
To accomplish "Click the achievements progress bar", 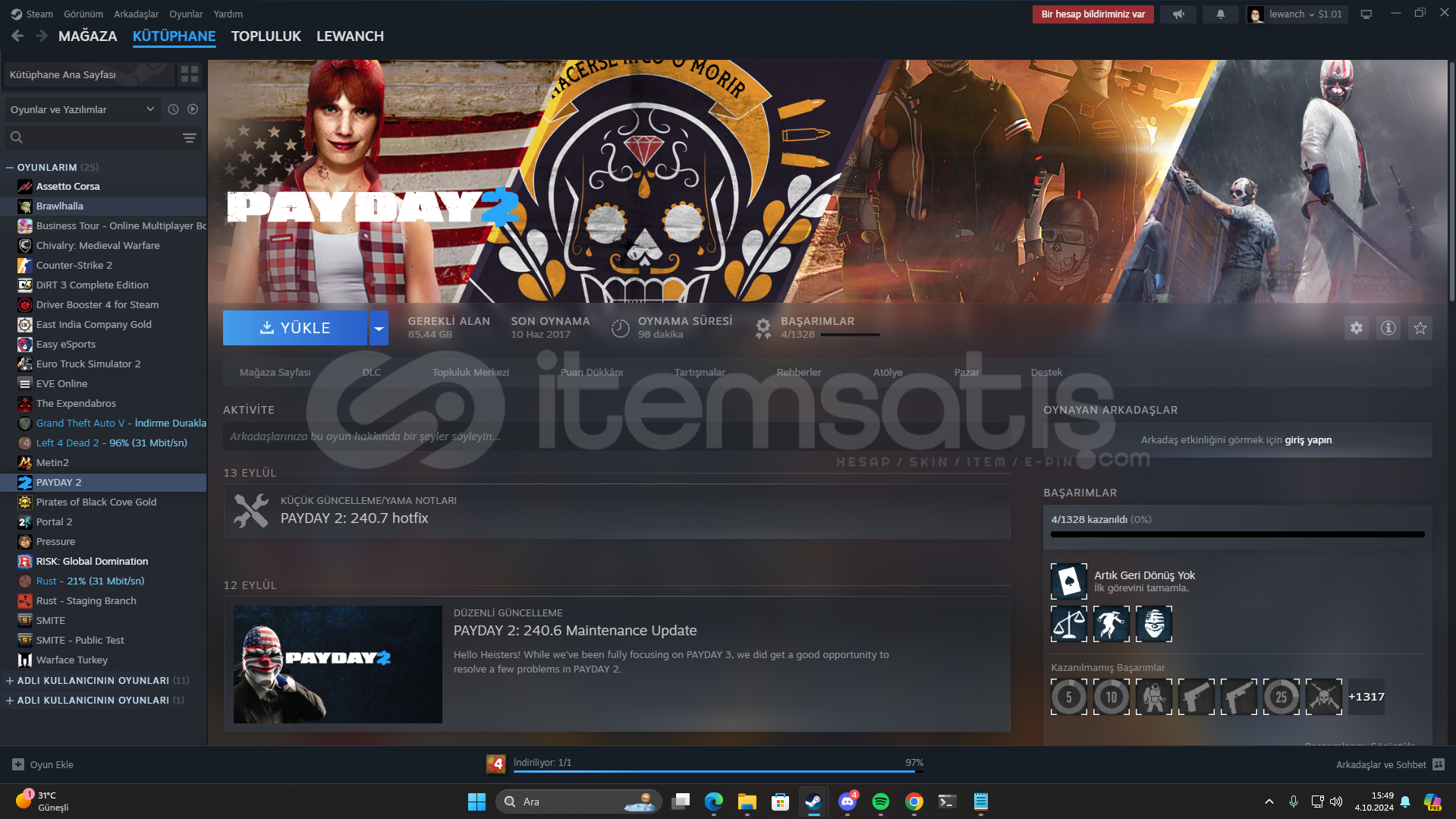I will [1237, 534].
